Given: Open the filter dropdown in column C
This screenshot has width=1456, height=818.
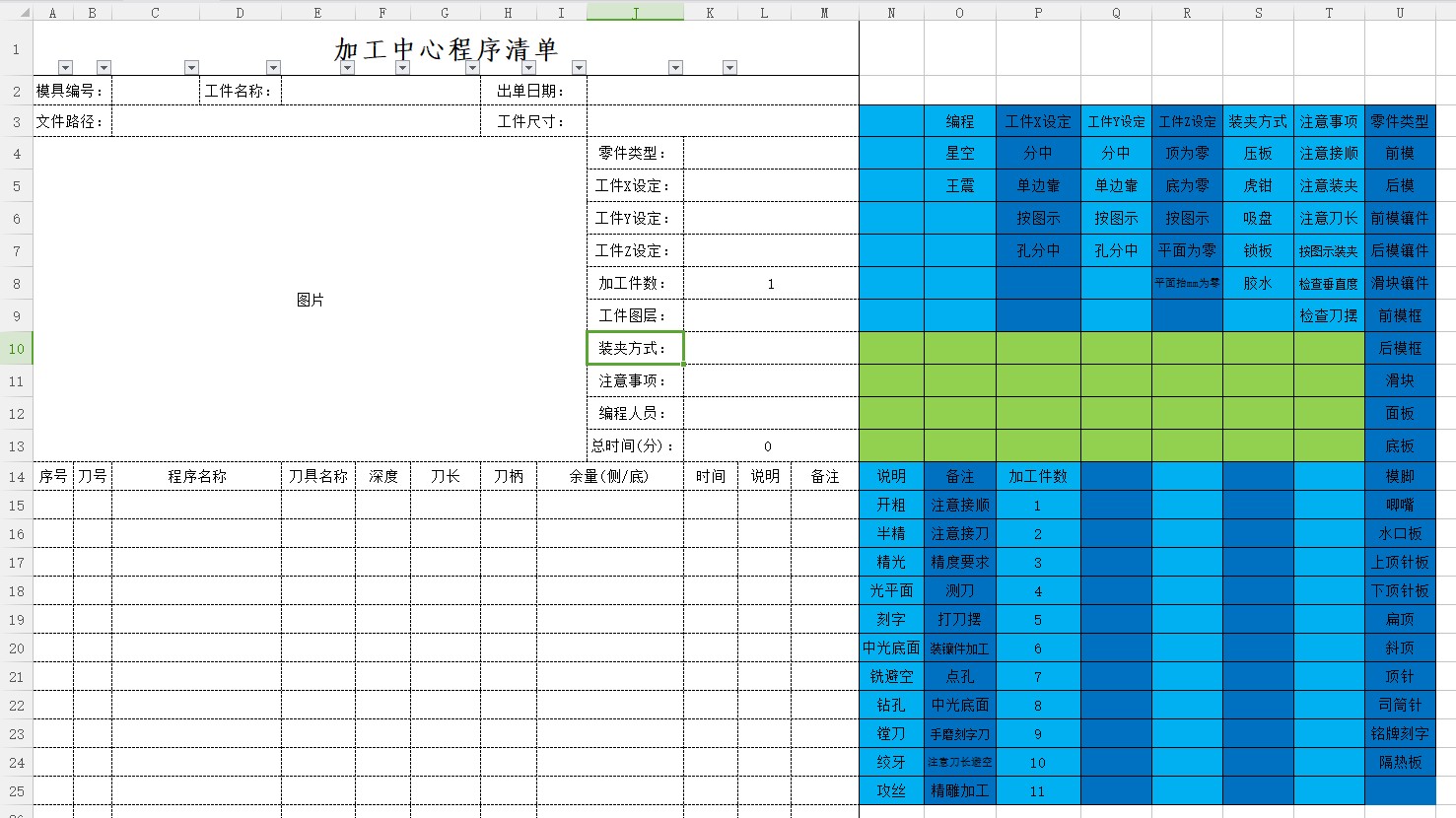Looking at the screenshot, I should 191,68.
